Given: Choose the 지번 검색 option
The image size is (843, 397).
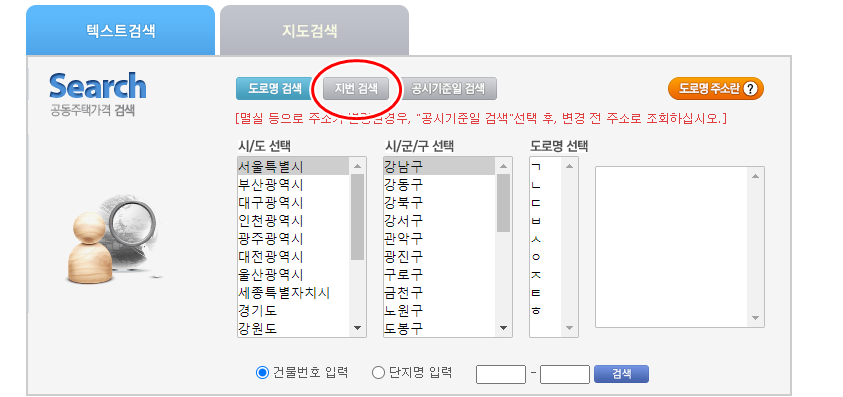Looking at the screenshot, I should pyautogui.click(x=356, y=89).
